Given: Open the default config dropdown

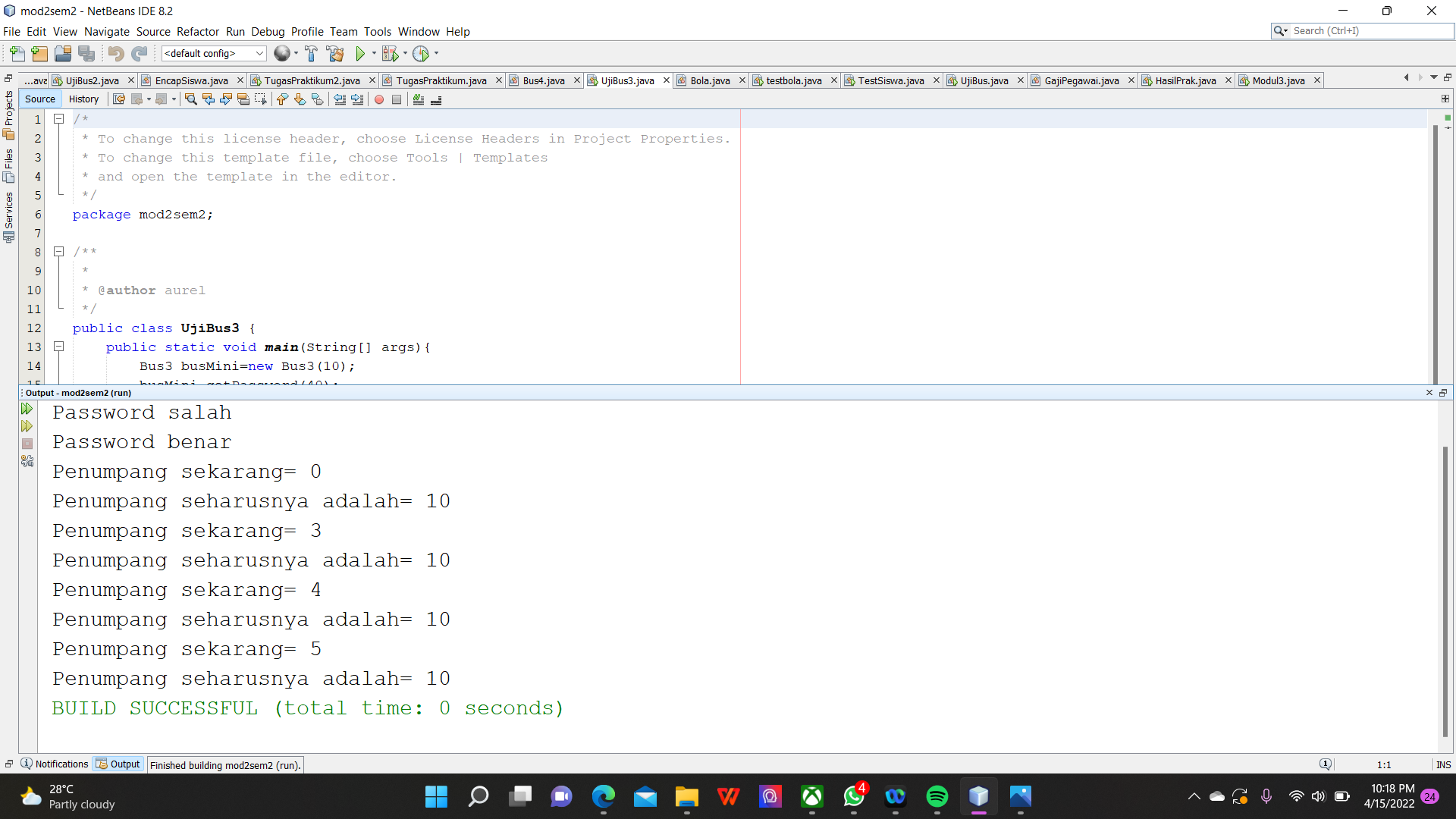Looking at the screenshot, I should 214,54.
